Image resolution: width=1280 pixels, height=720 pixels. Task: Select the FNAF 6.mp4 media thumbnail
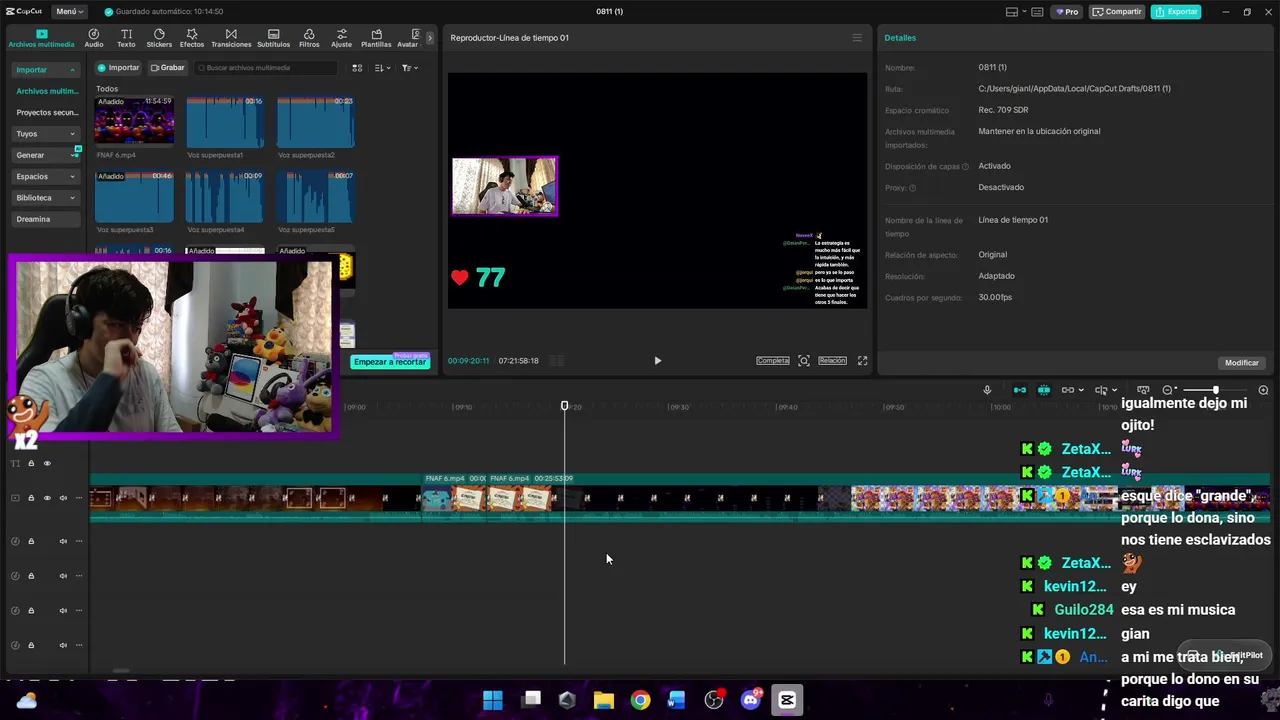pos(134,121)
